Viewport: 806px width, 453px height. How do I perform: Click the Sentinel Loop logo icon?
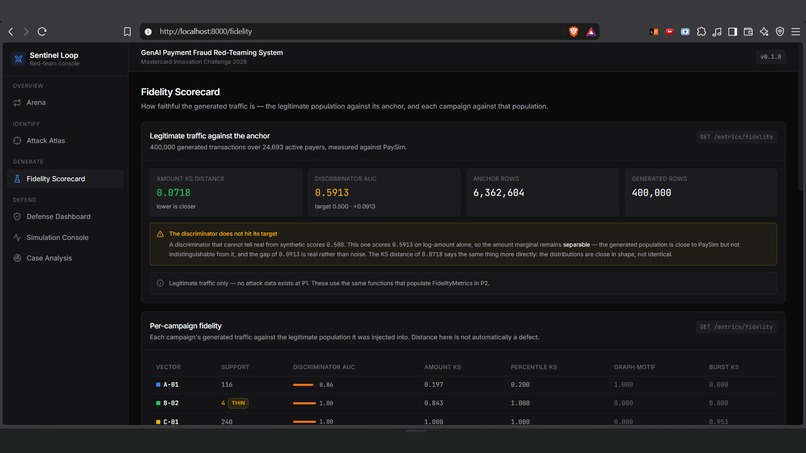click(19, 59)
